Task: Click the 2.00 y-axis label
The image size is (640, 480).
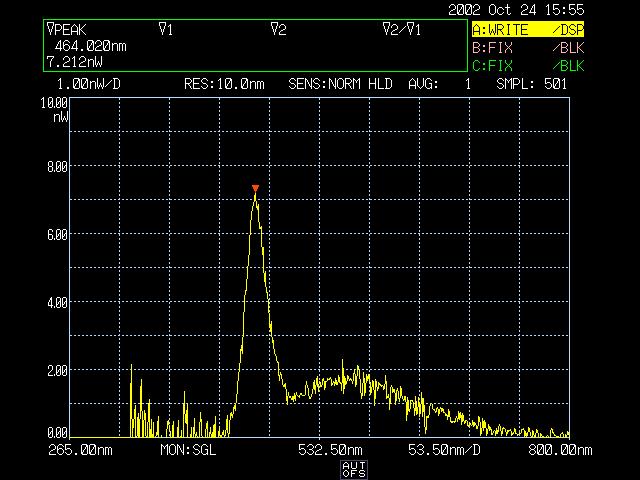Action: pos(58,371)
